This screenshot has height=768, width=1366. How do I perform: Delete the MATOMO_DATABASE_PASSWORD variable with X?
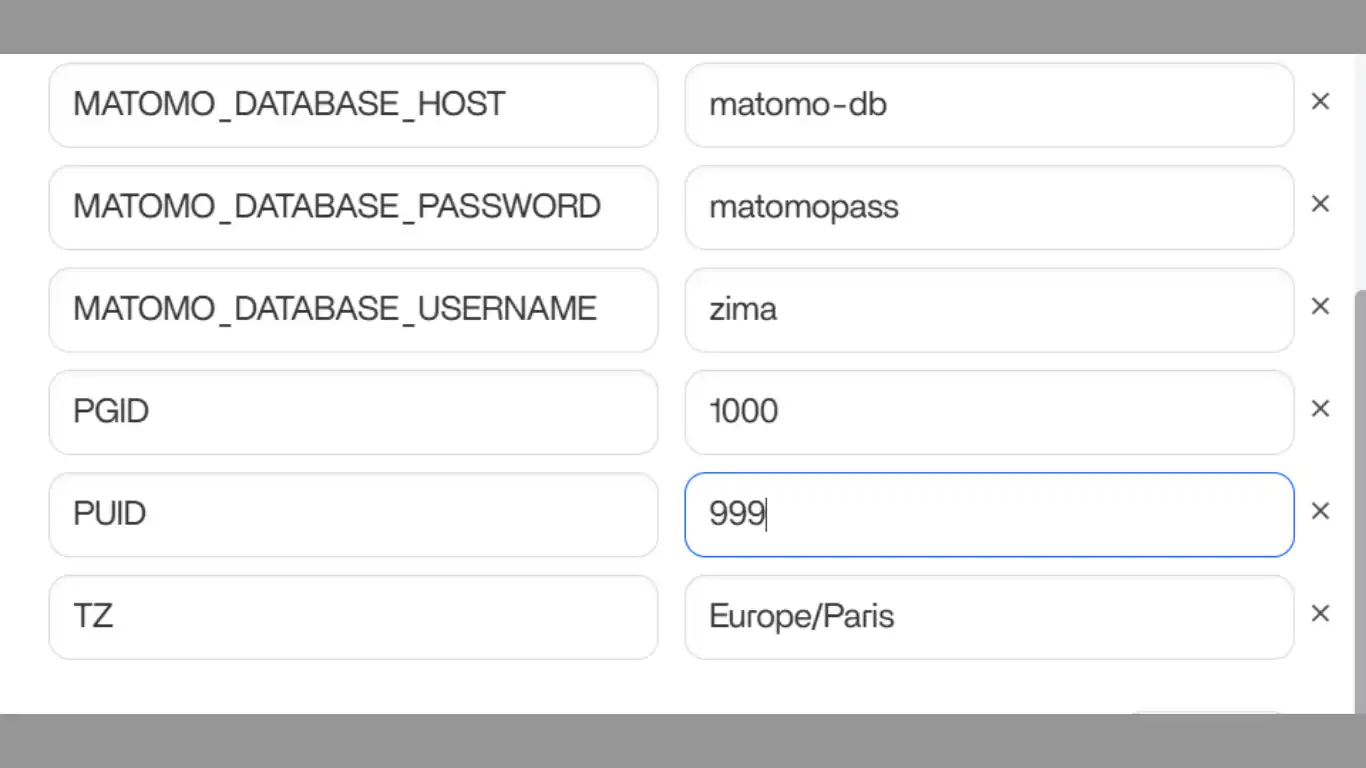(1320, 204)
